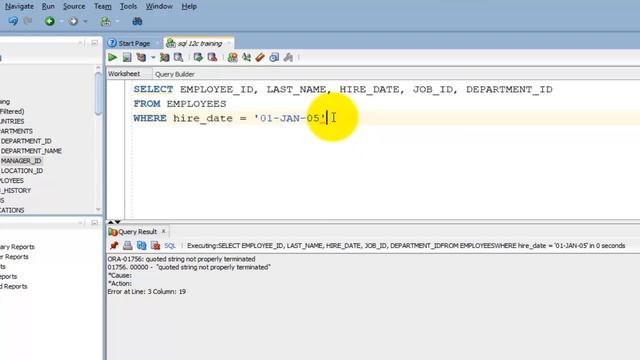Close the sql 12c training tab
The width and height of the screenshot is (640, 360).
coord(229,43)
